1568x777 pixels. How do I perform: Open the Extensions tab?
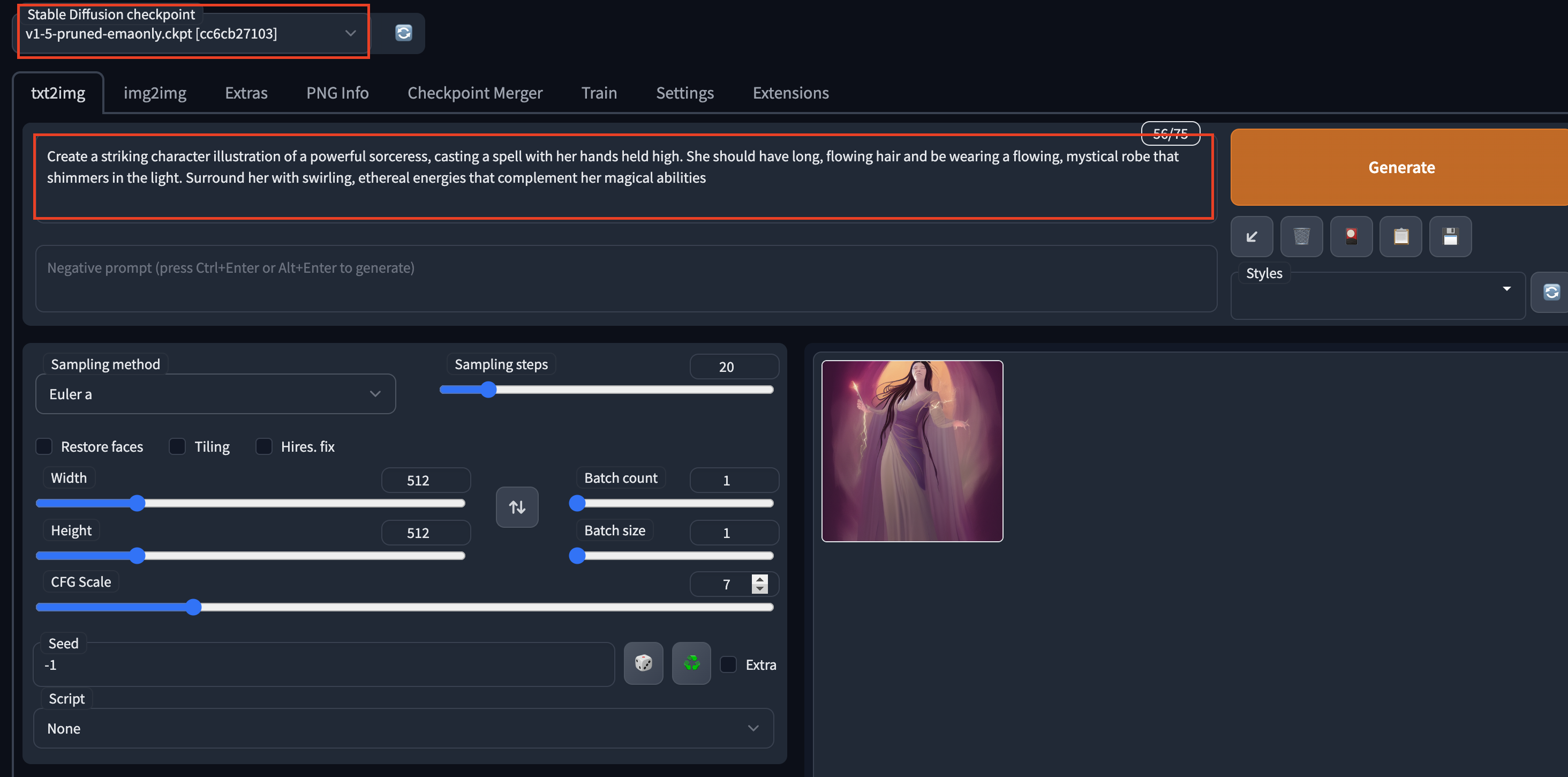(x=790, y=93)
